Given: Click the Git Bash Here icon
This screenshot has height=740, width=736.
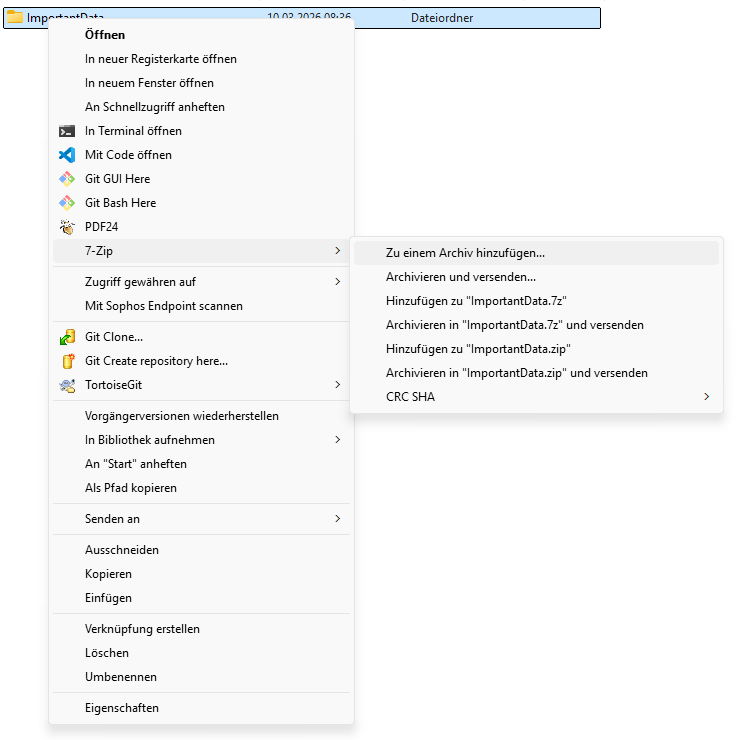Looking at the screenshot, I should [x=67, y=203].
